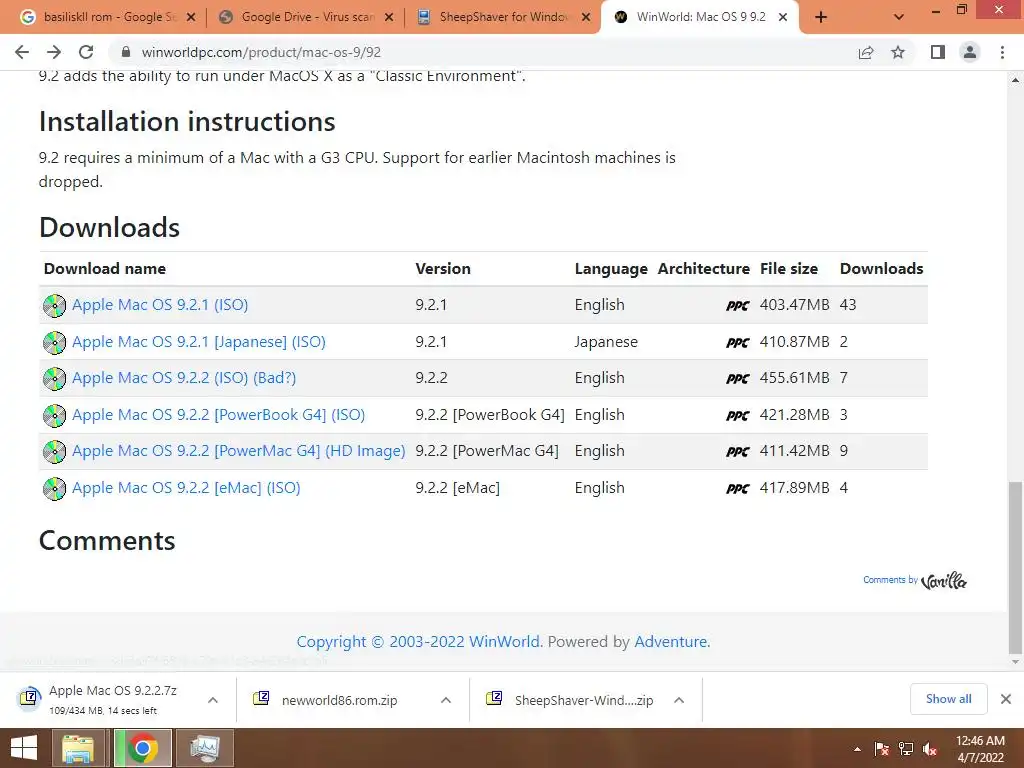Image resolution: width=1024 pixels, height=768 pixels.
Task: Open Windows Start menu
Action: pos(24,748)
